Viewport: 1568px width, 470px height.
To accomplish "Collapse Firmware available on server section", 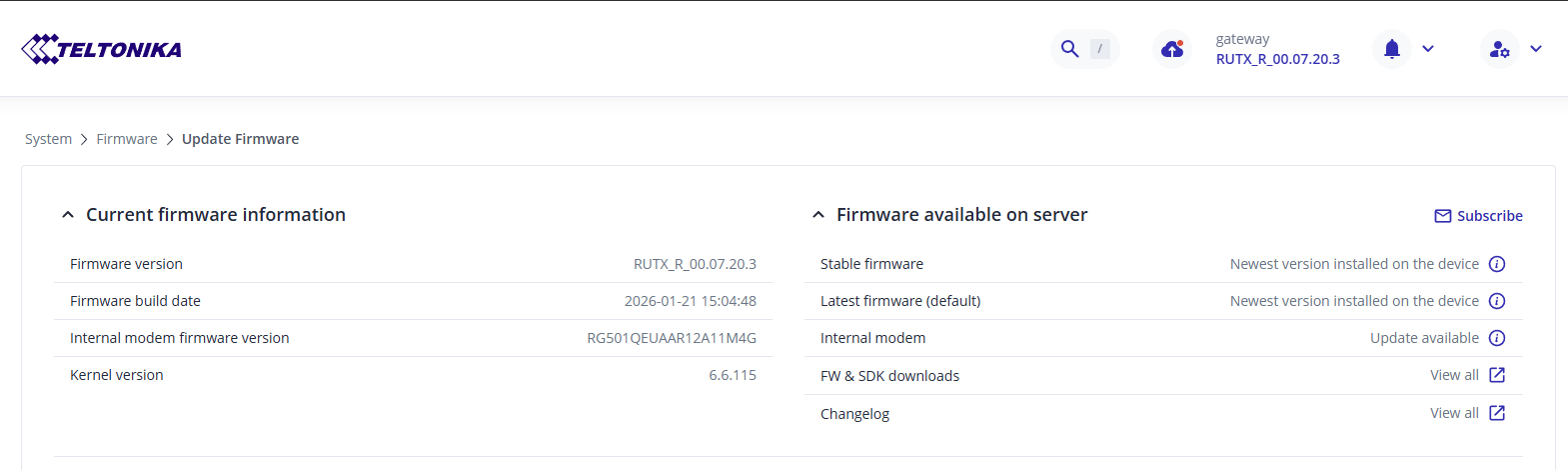I will point(818,215).
